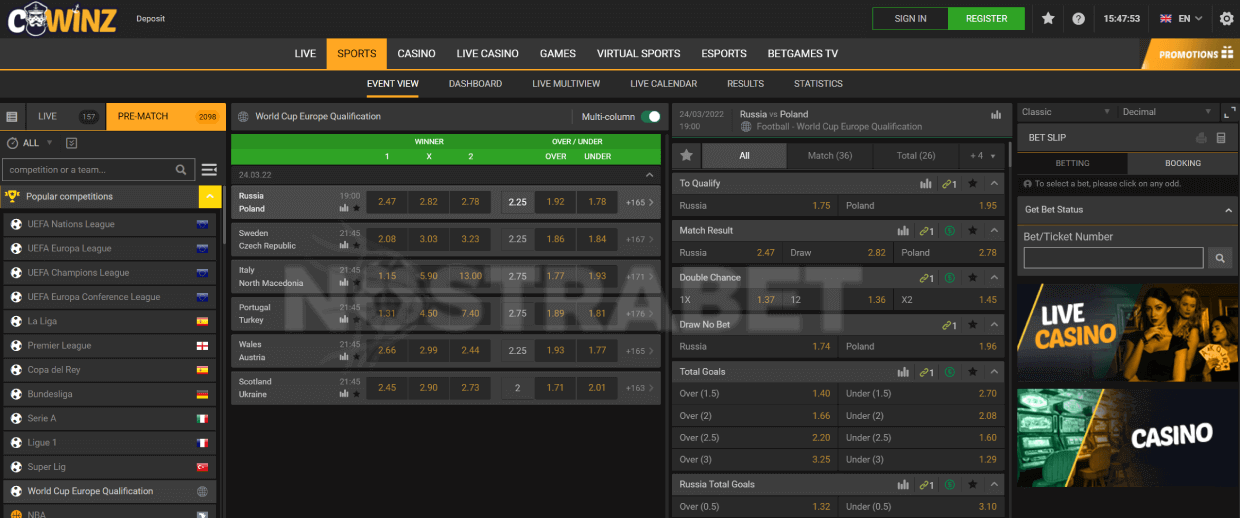Click the SIGN IN button

pos(910,18)
